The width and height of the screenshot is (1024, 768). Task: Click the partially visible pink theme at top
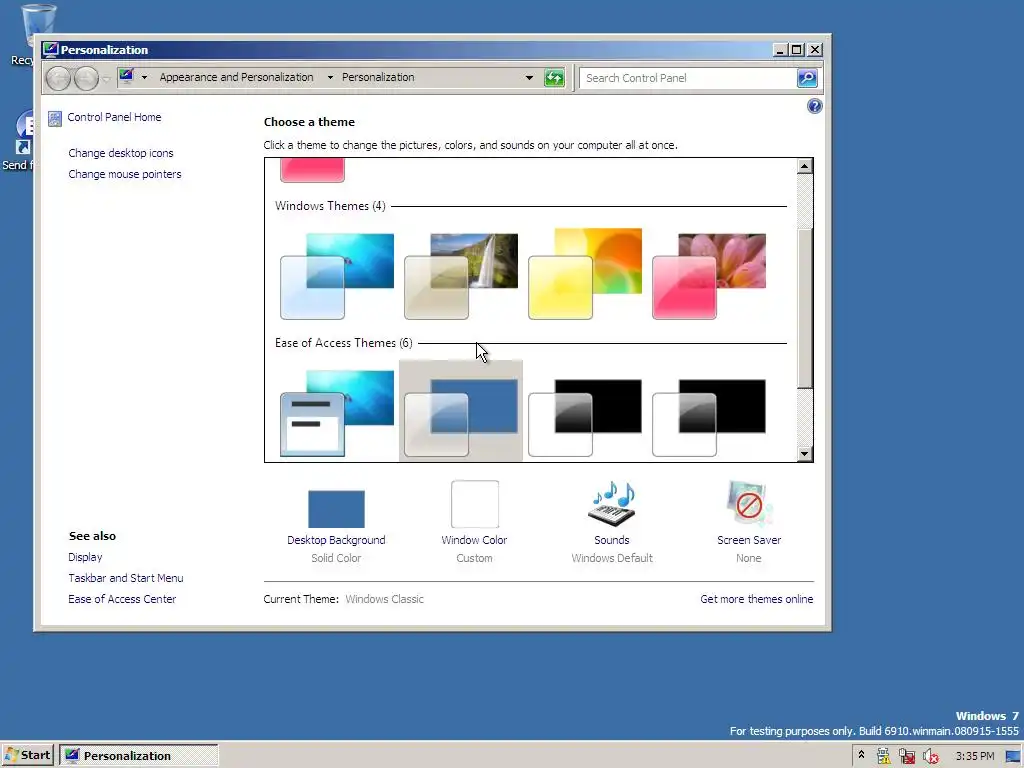(x=312, y=170)
